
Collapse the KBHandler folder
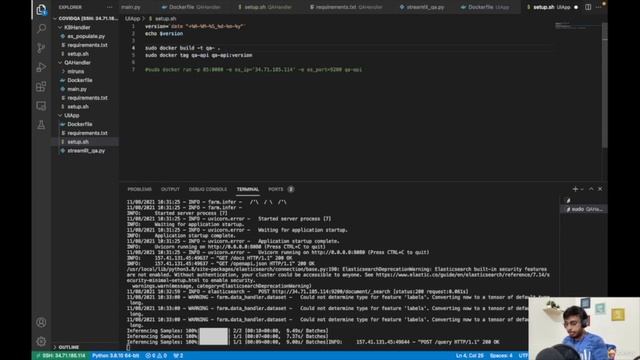pyautogui.click(x=77, y=27)
